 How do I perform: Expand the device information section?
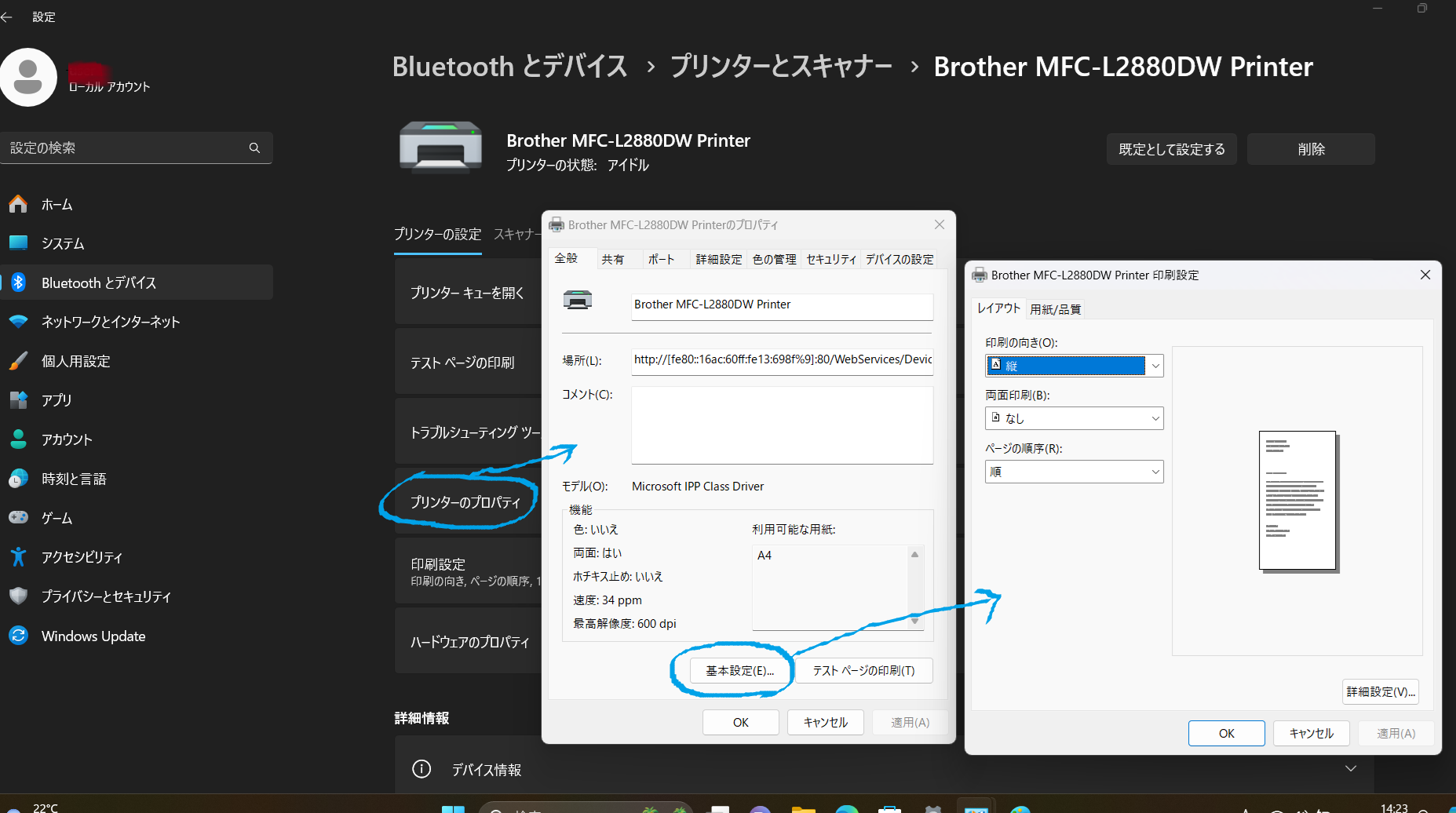(x=1350, y=769)
